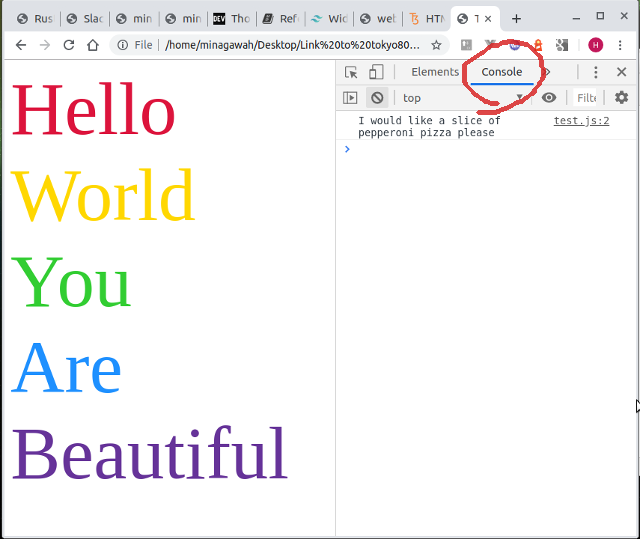The image size is (640, 539).
Task: Open console settings gear
Action: coord(621,98)
